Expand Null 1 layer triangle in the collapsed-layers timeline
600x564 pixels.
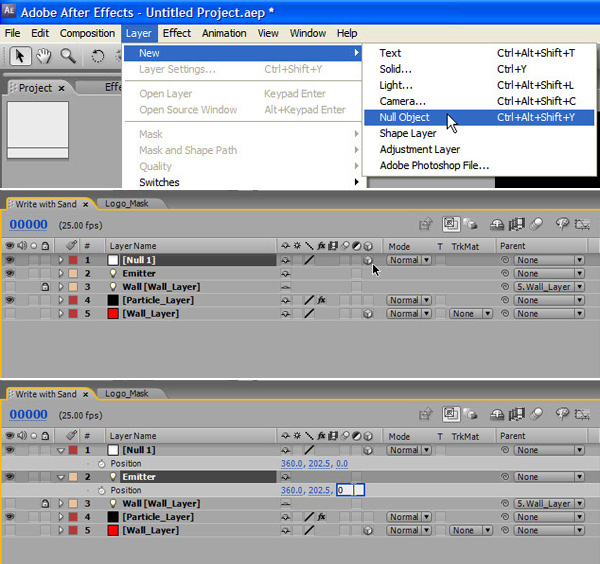(60, 260)
